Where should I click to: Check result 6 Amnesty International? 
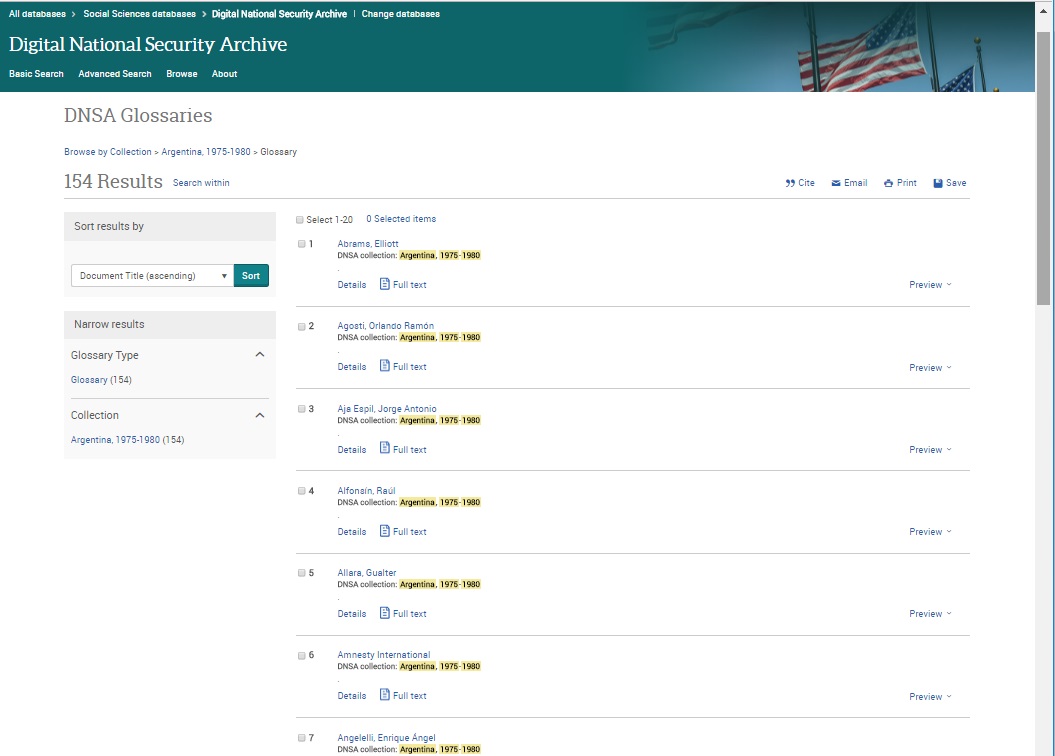(301, 656)
